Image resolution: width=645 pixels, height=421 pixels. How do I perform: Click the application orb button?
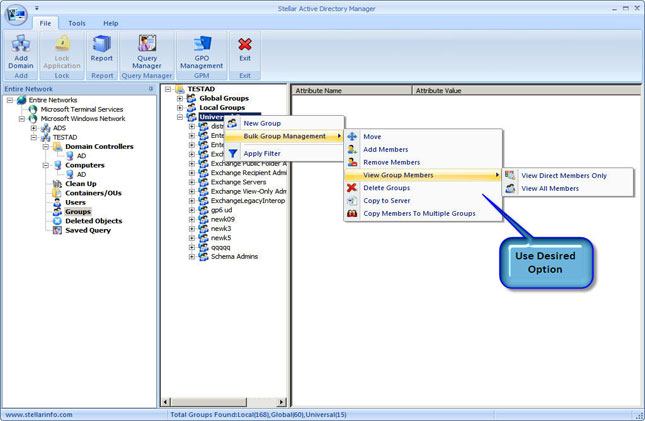(x=15, y=14)
